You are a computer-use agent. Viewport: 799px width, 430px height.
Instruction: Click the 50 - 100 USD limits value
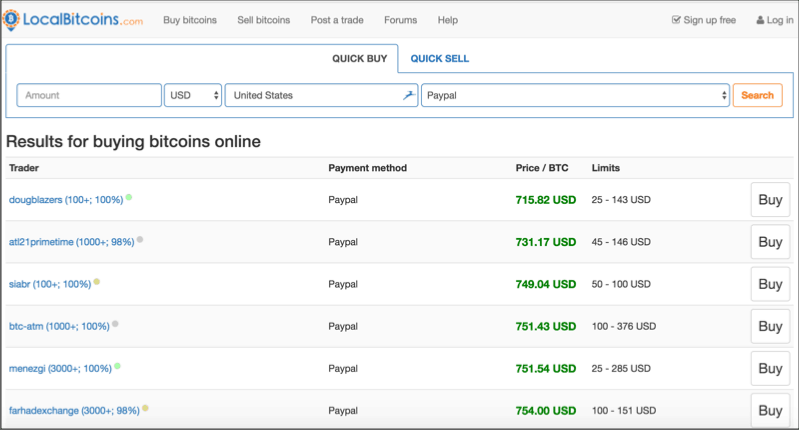621,284
